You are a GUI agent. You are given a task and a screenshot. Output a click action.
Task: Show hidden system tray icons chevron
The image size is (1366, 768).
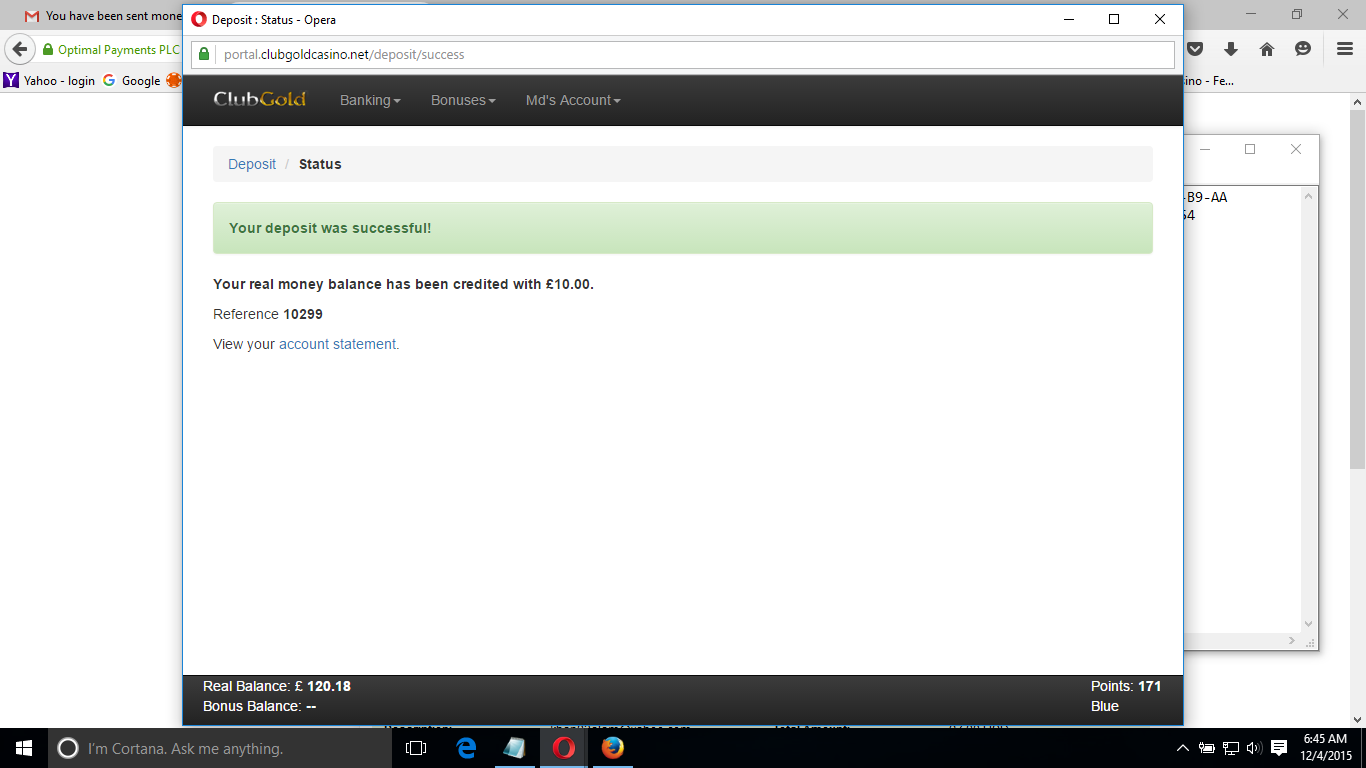(1183, 748)
